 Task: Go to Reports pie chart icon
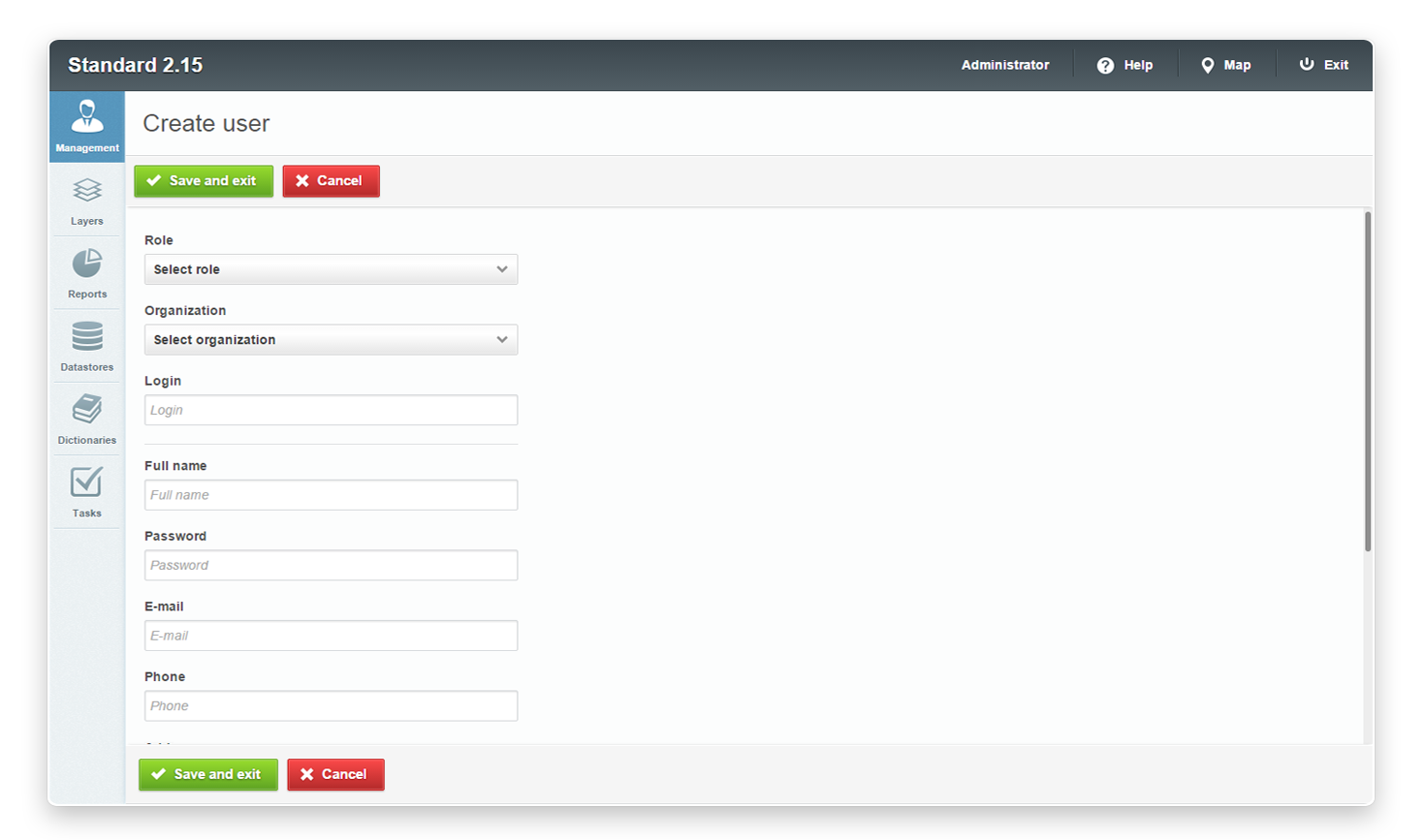(x=87, y=264)
